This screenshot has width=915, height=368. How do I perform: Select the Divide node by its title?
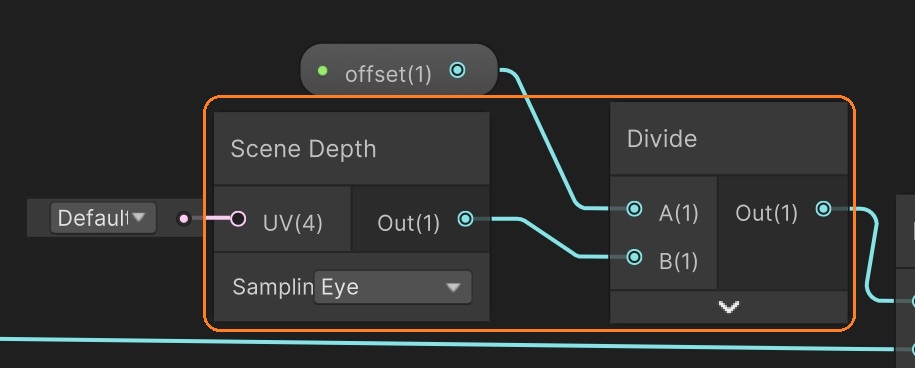pos(662,139)
